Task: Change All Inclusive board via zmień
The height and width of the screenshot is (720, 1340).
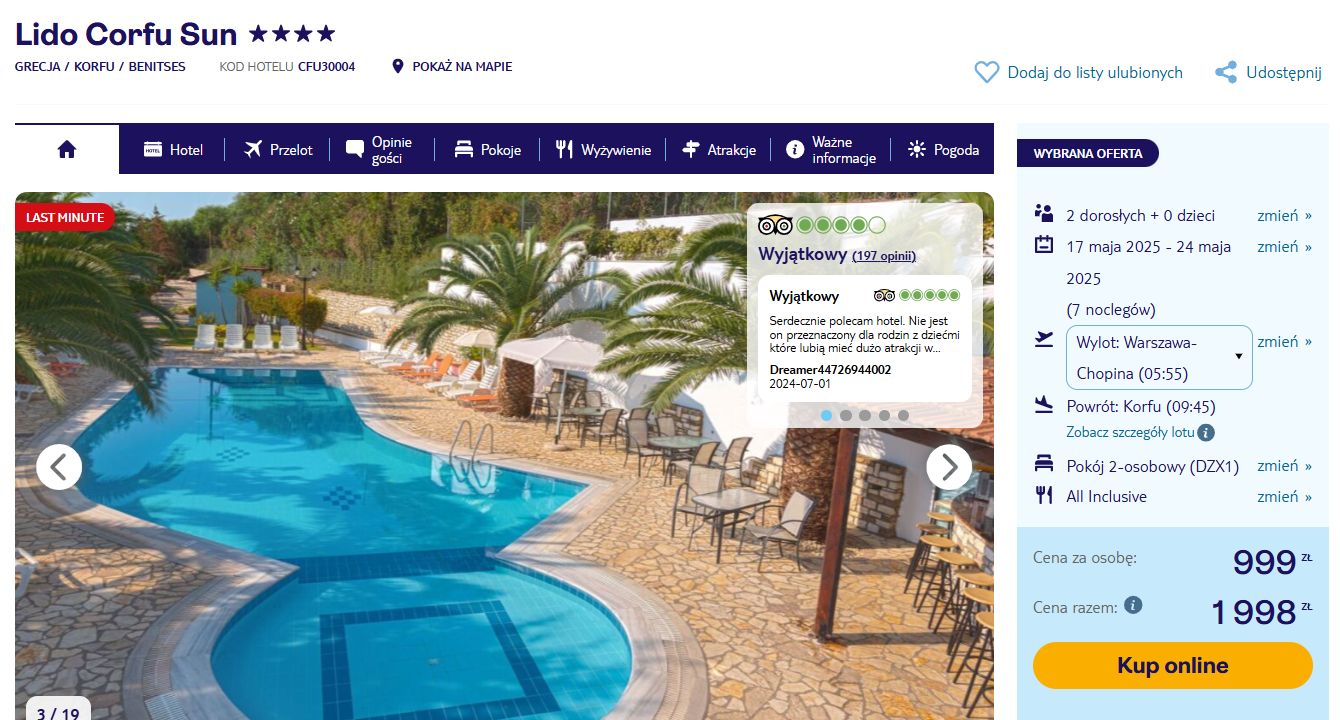Action: pyautogui.click(x=1284, y=496)
